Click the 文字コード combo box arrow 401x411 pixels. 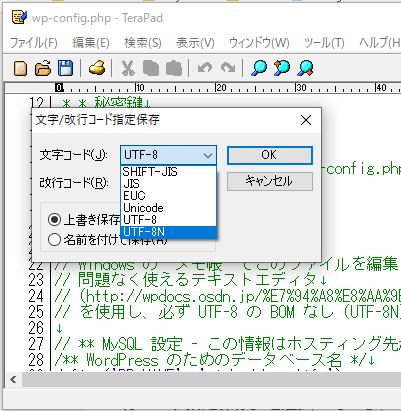(x=208, y=155)
